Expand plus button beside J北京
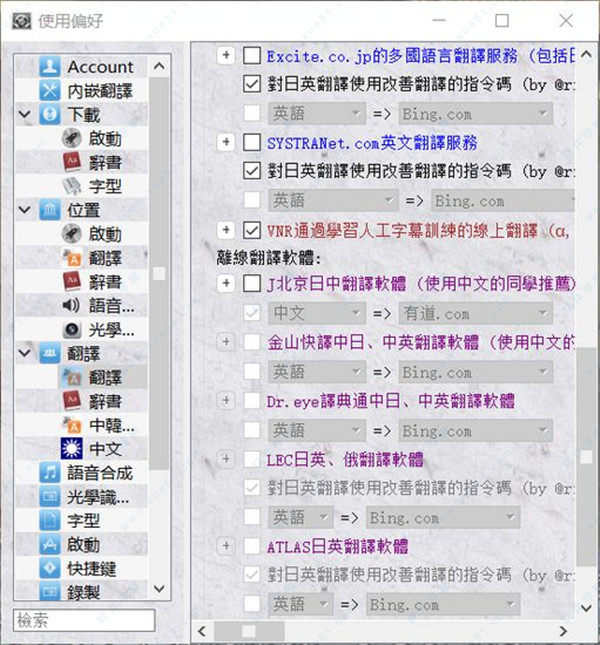This screenshot has width=600, height=645. tap(226, 283)
